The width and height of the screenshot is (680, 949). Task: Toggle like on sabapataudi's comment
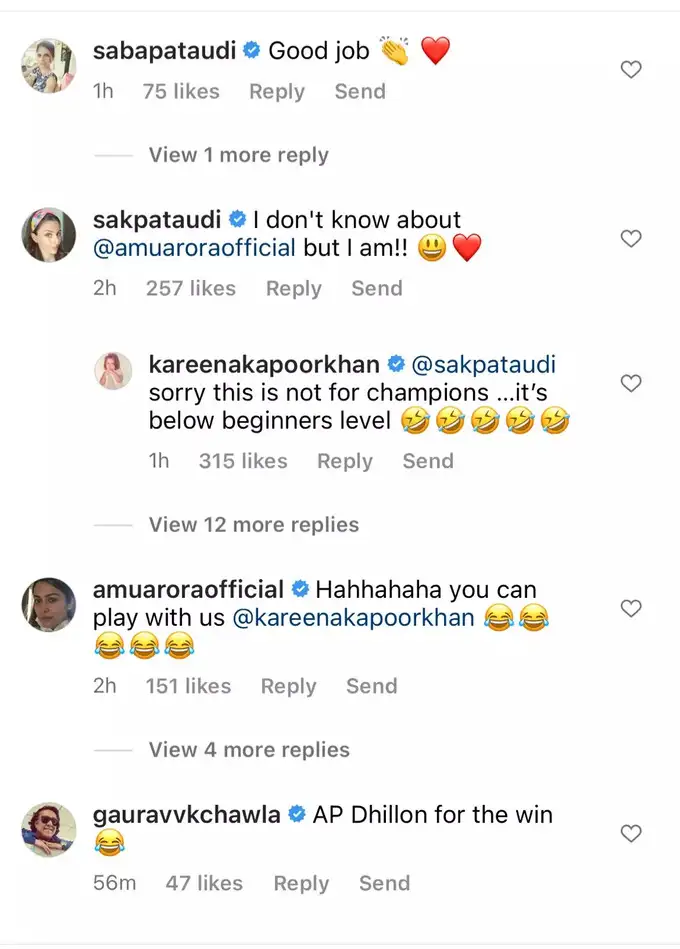[631, 70]
